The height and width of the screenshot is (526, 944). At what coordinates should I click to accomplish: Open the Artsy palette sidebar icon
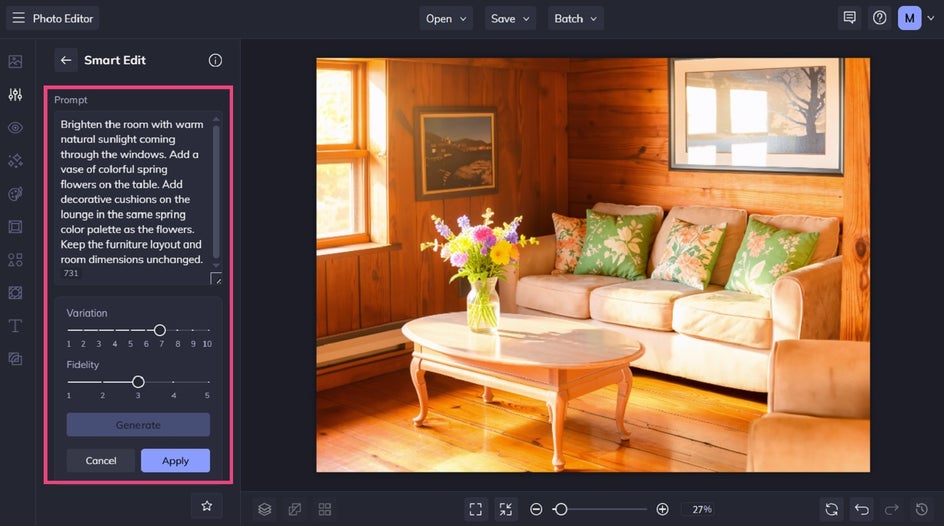click(16, 194)
